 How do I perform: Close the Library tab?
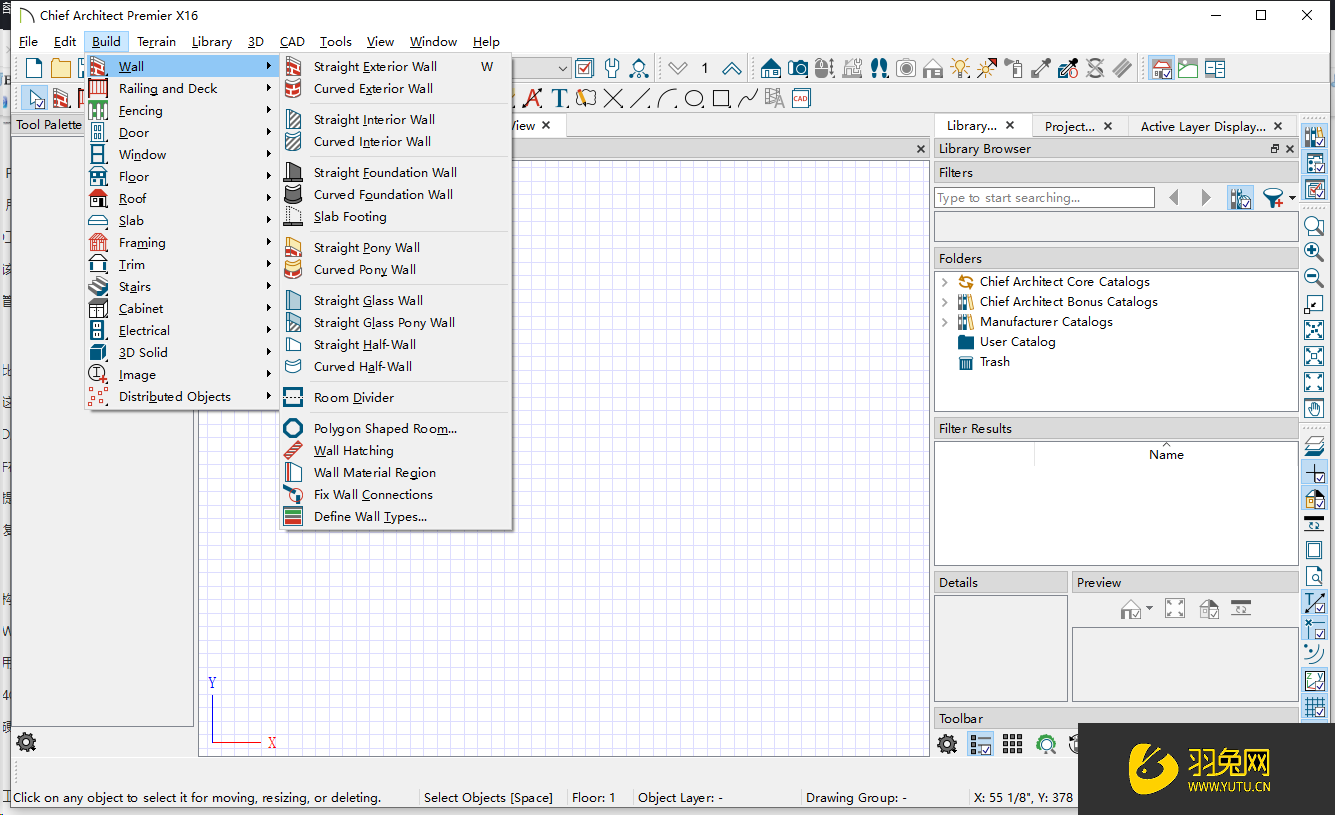1010,125
